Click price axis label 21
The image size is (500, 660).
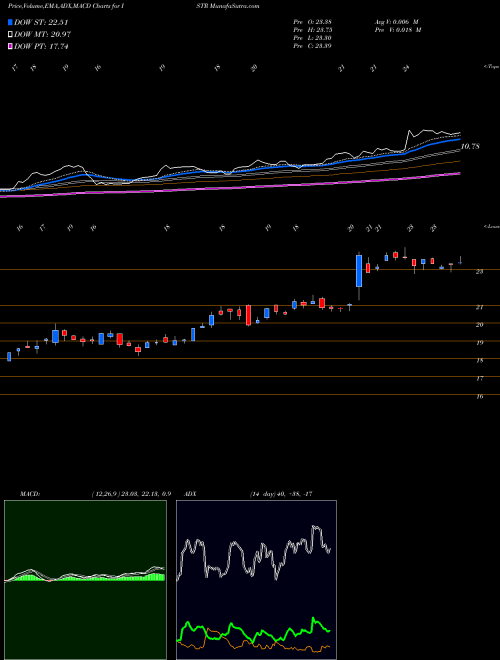(x=479, y=308)
